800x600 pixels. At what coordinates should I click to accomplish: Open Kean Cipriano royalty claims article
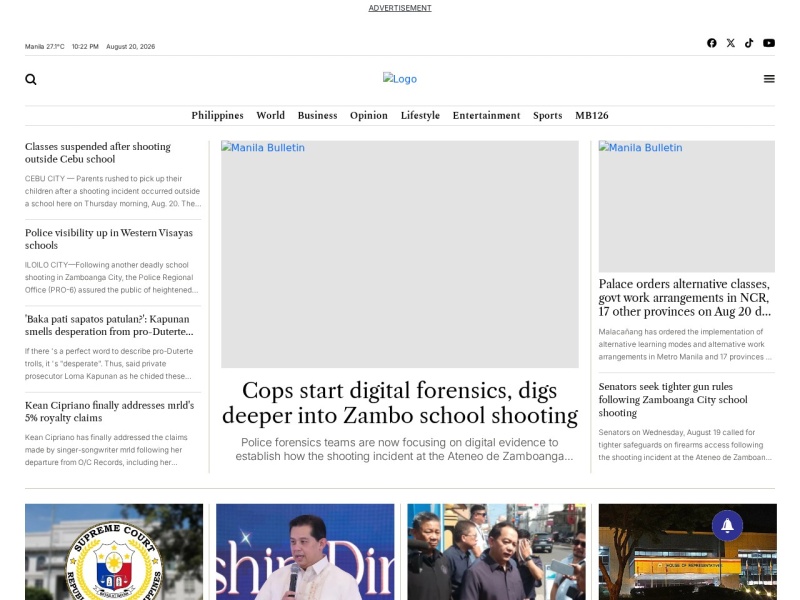[x=110, y=411]
